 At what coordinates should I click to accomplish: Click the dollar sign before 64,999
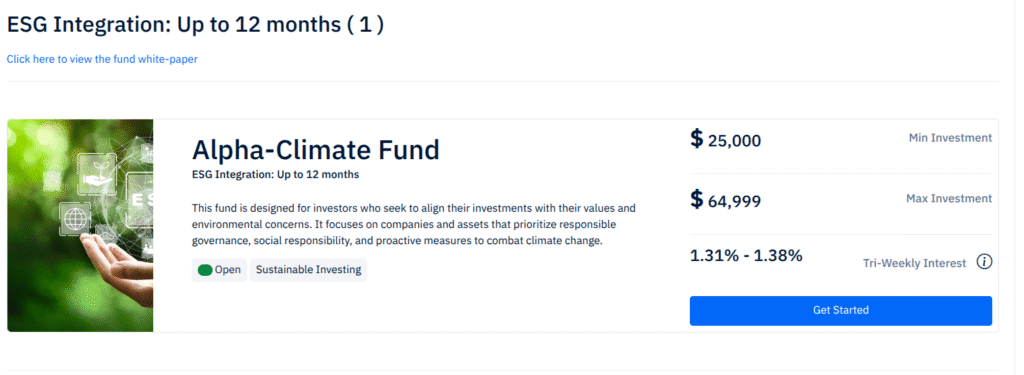(697, 199)
